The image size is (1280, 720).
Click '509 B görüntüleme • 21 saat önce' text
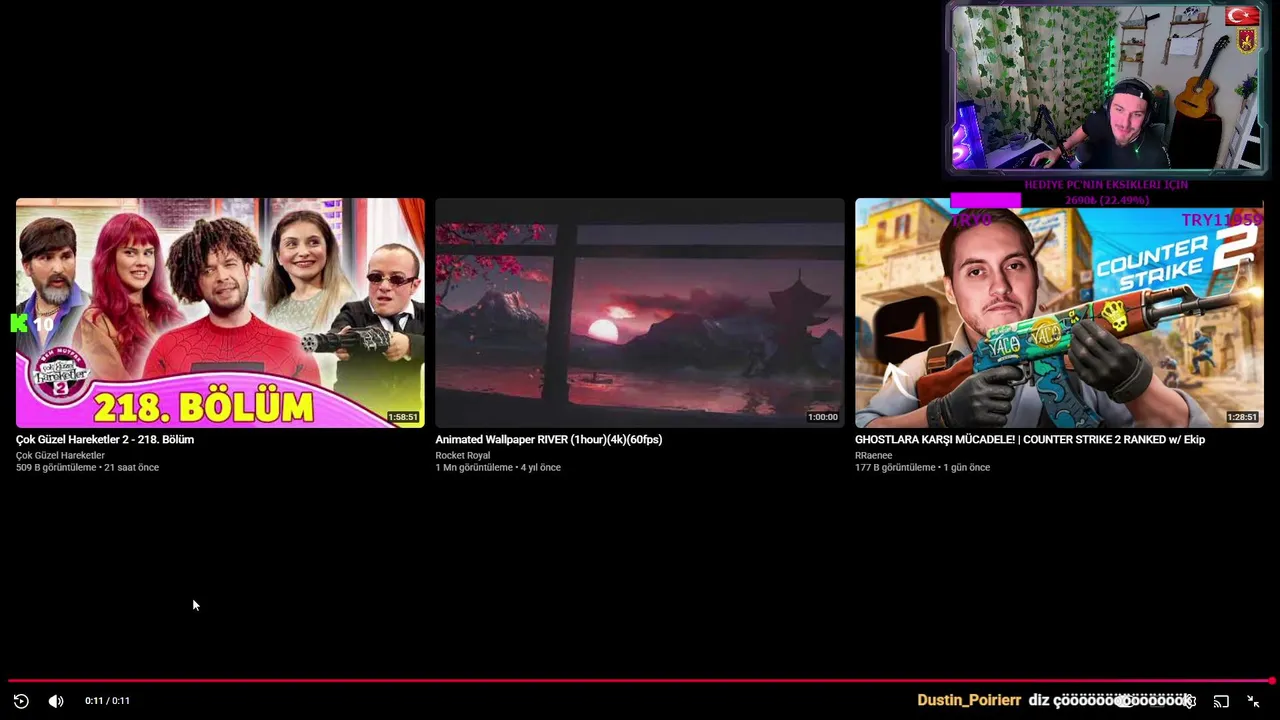coord(87,468)
